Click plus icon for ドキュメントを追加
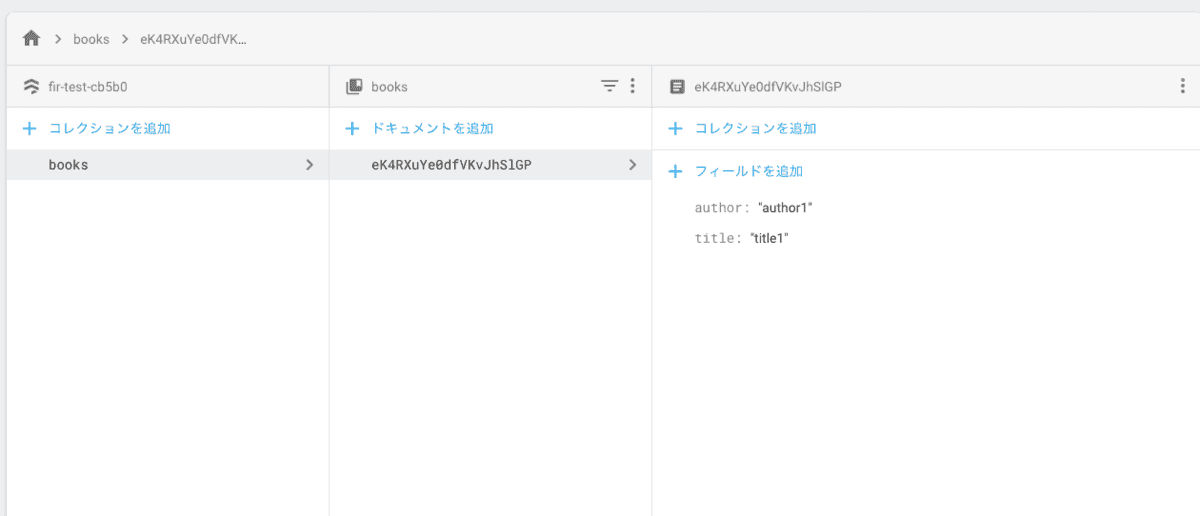The width and height of the screenshot is (1200, 516). [352, 129]
